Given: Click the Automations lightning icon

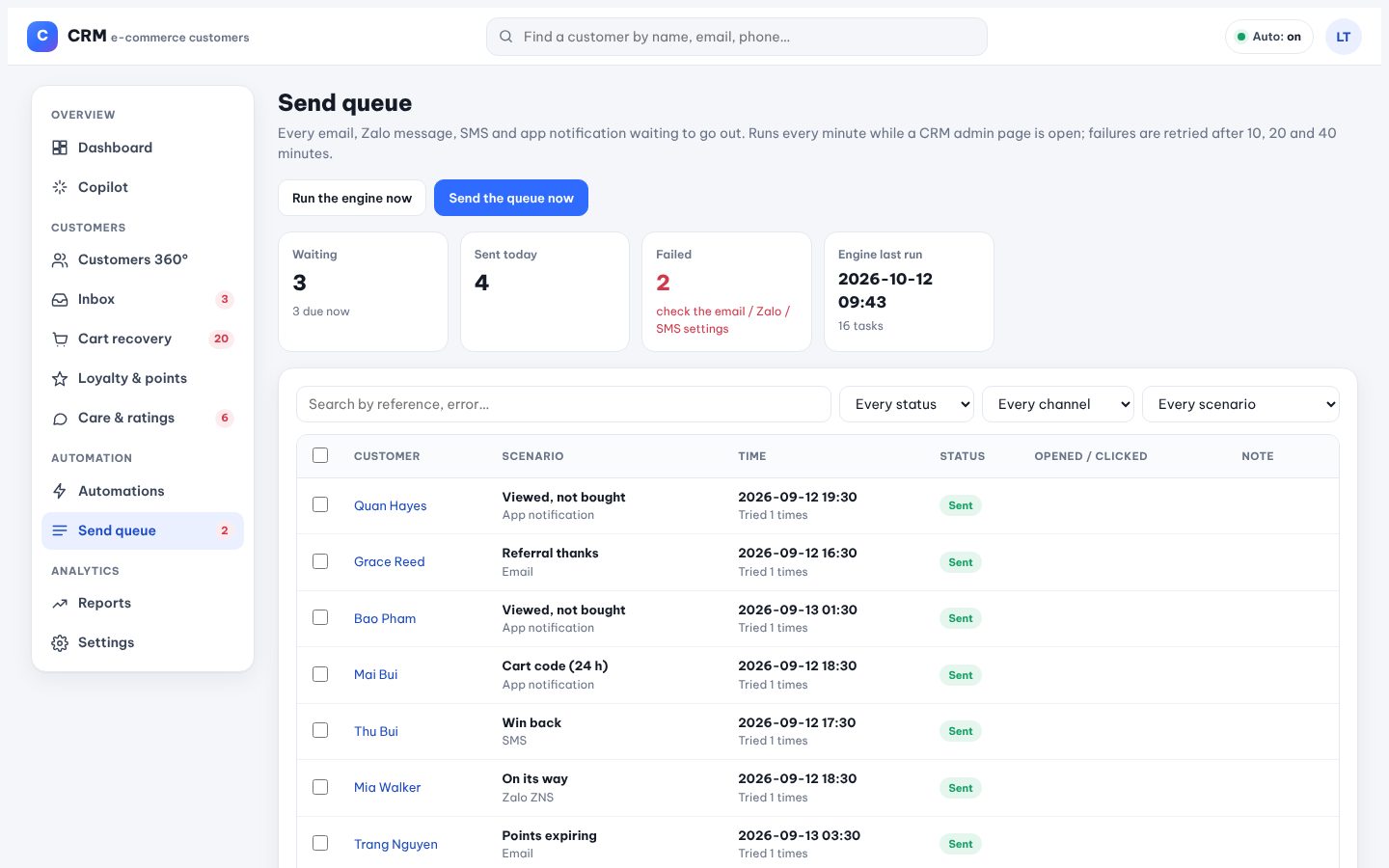Looking at the screenshot, I should [x=60, y=491].
